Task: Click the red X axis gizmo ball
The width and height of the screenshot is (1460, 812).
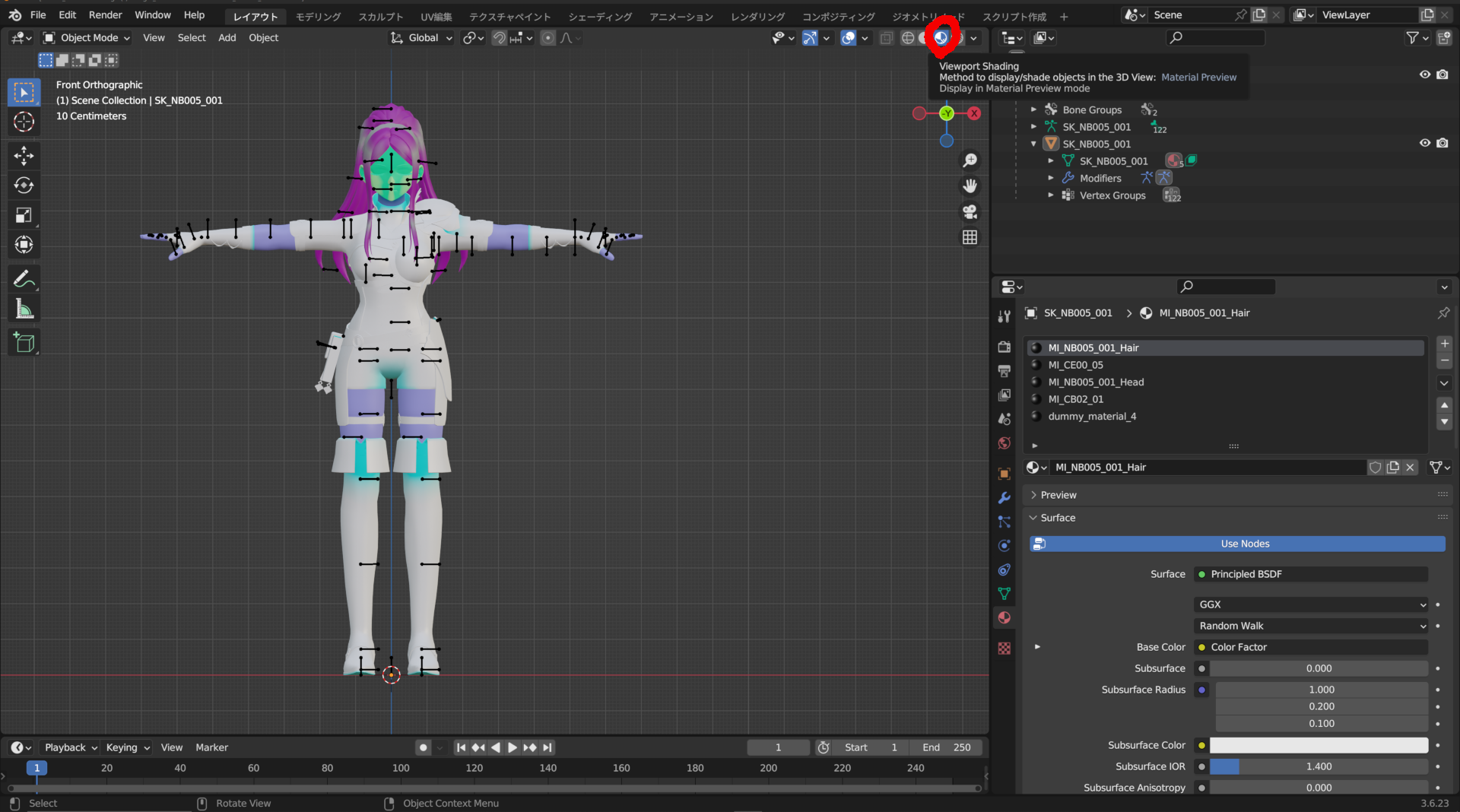Action: (974, 113)
